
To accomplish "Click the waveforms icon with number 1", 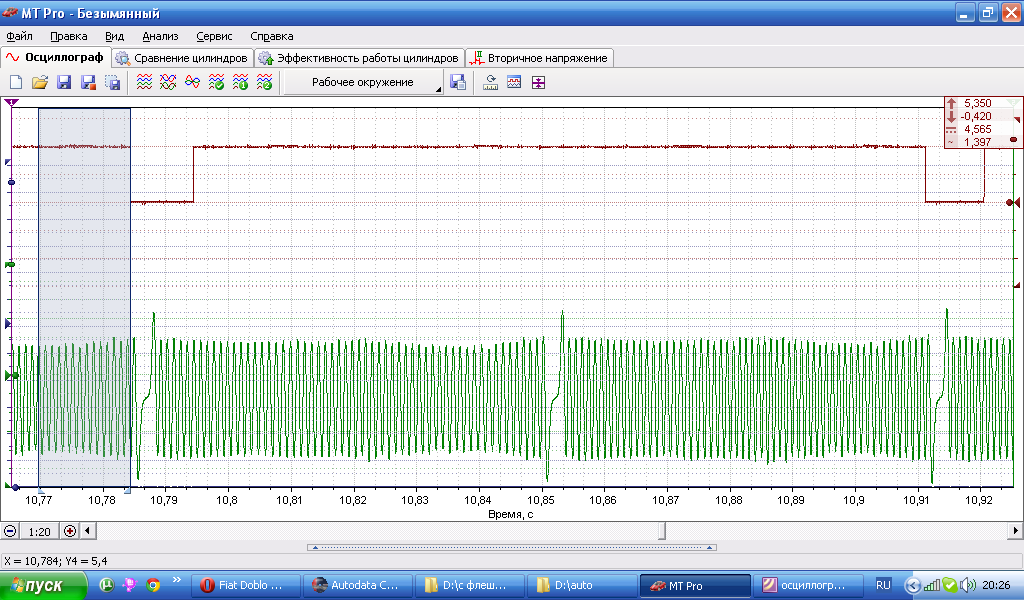I will 240,82.
